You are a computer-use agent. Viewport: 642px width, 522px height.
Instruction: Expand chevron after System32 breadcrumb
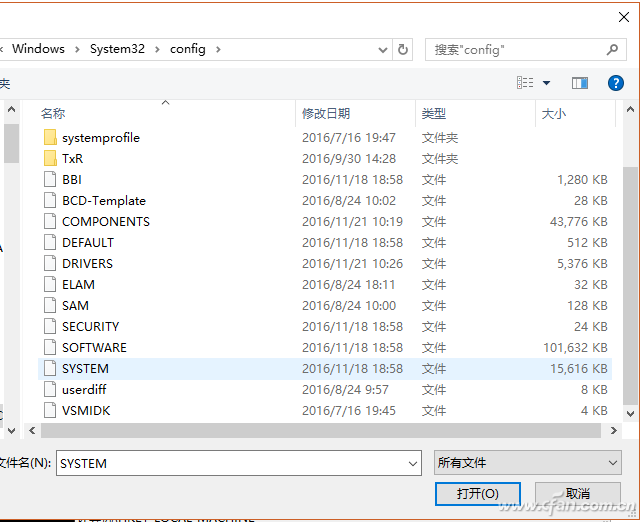[x=157, y=50]
